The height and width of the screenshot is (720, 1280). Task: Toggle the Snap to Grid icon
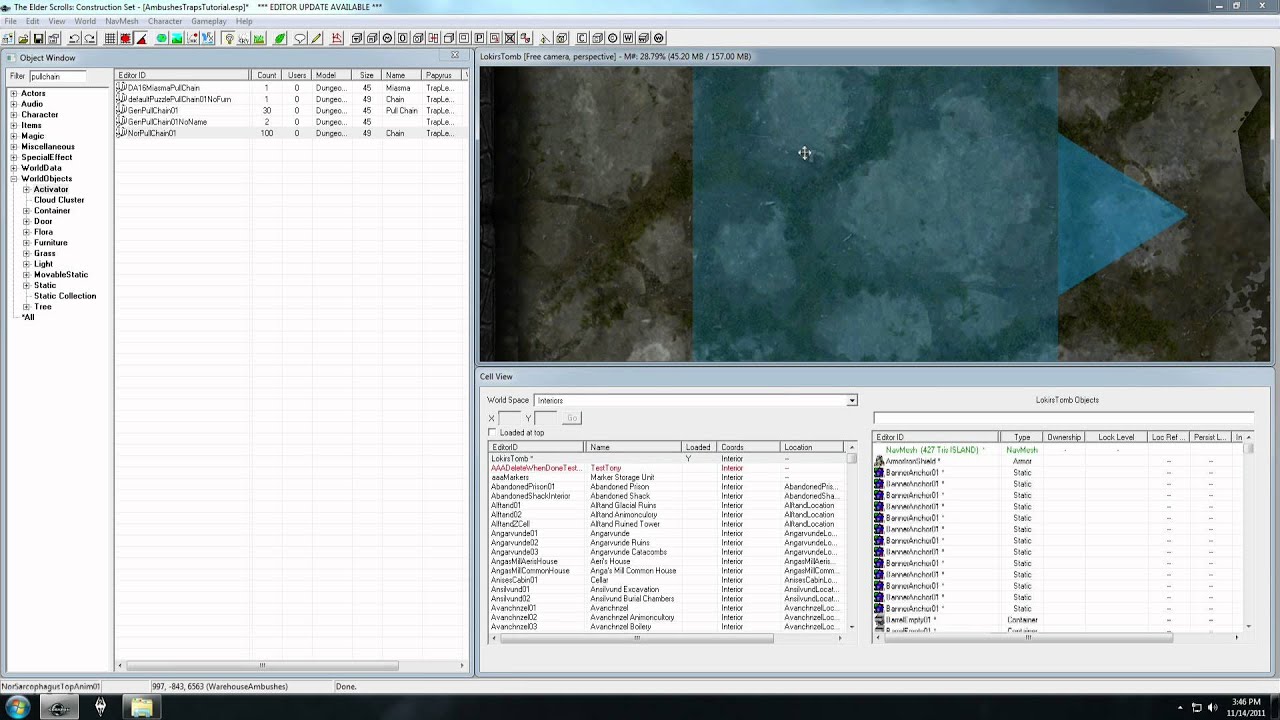click(x=110, y=38)
